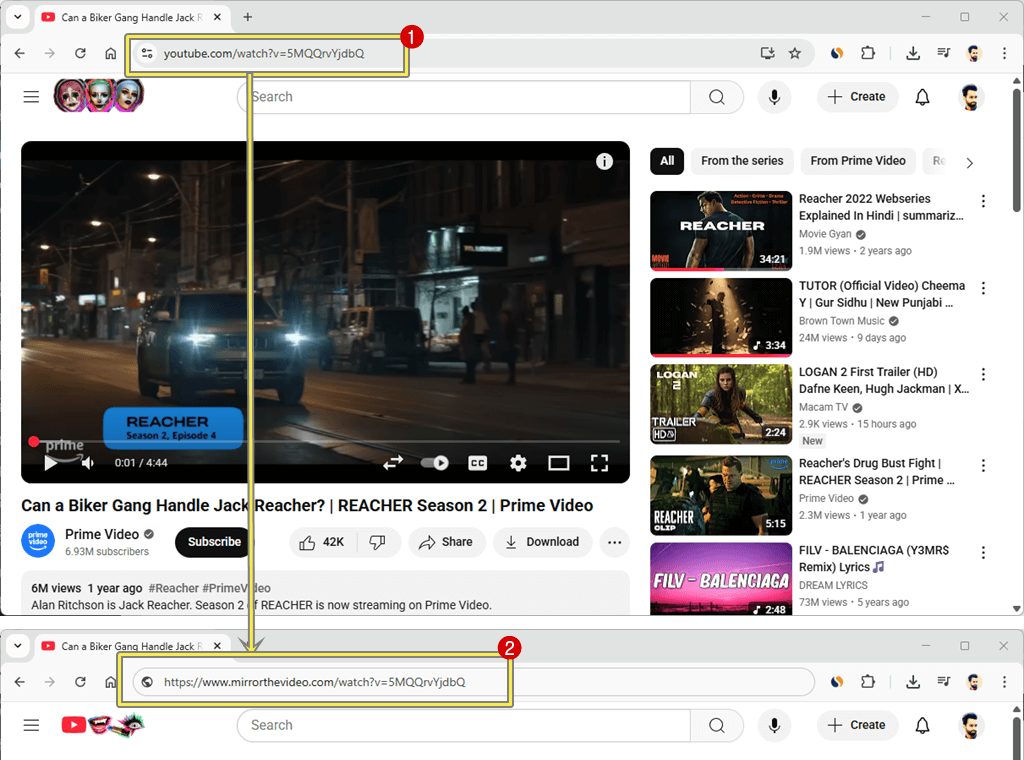Open the guide menu in the bottom window

(x=31, y=725)
